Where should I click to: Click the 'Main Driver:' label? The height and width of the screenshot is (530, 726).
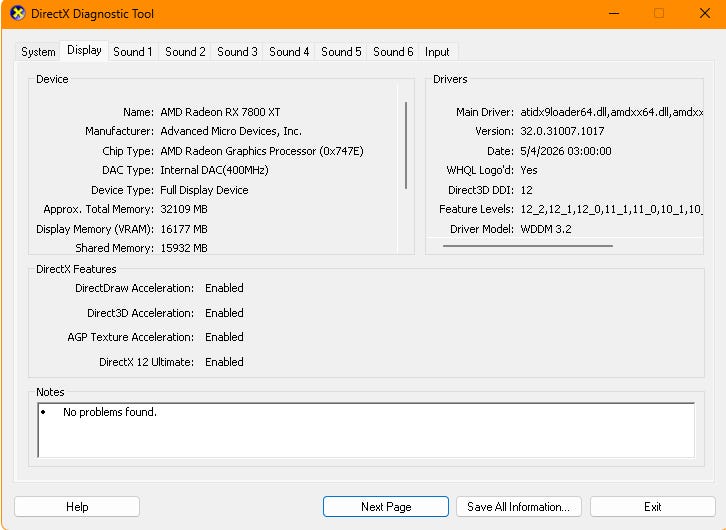(485, 112)
